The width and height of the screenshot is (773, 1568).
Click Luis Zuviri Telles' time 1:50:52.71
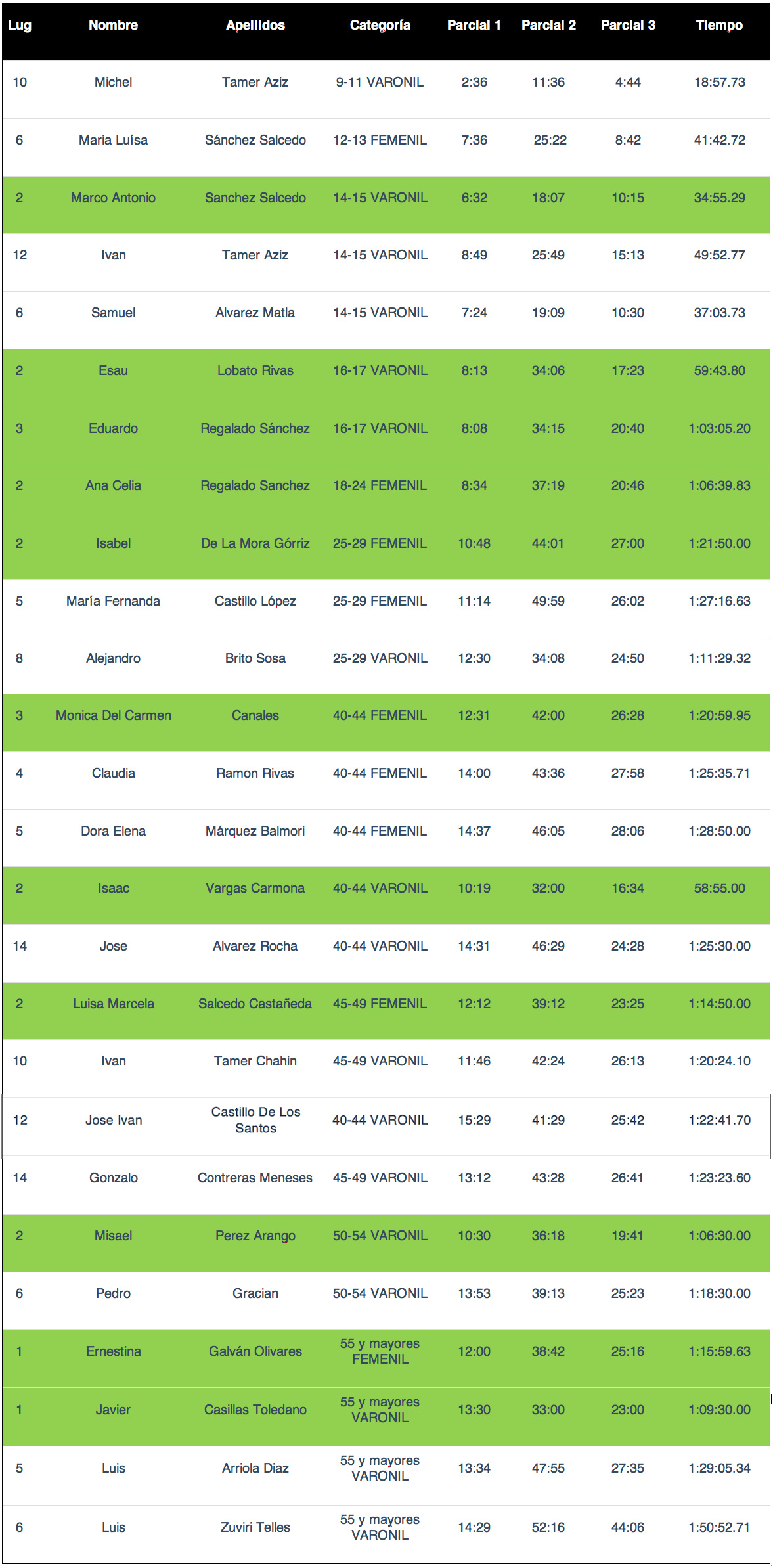click(719, 1527)
